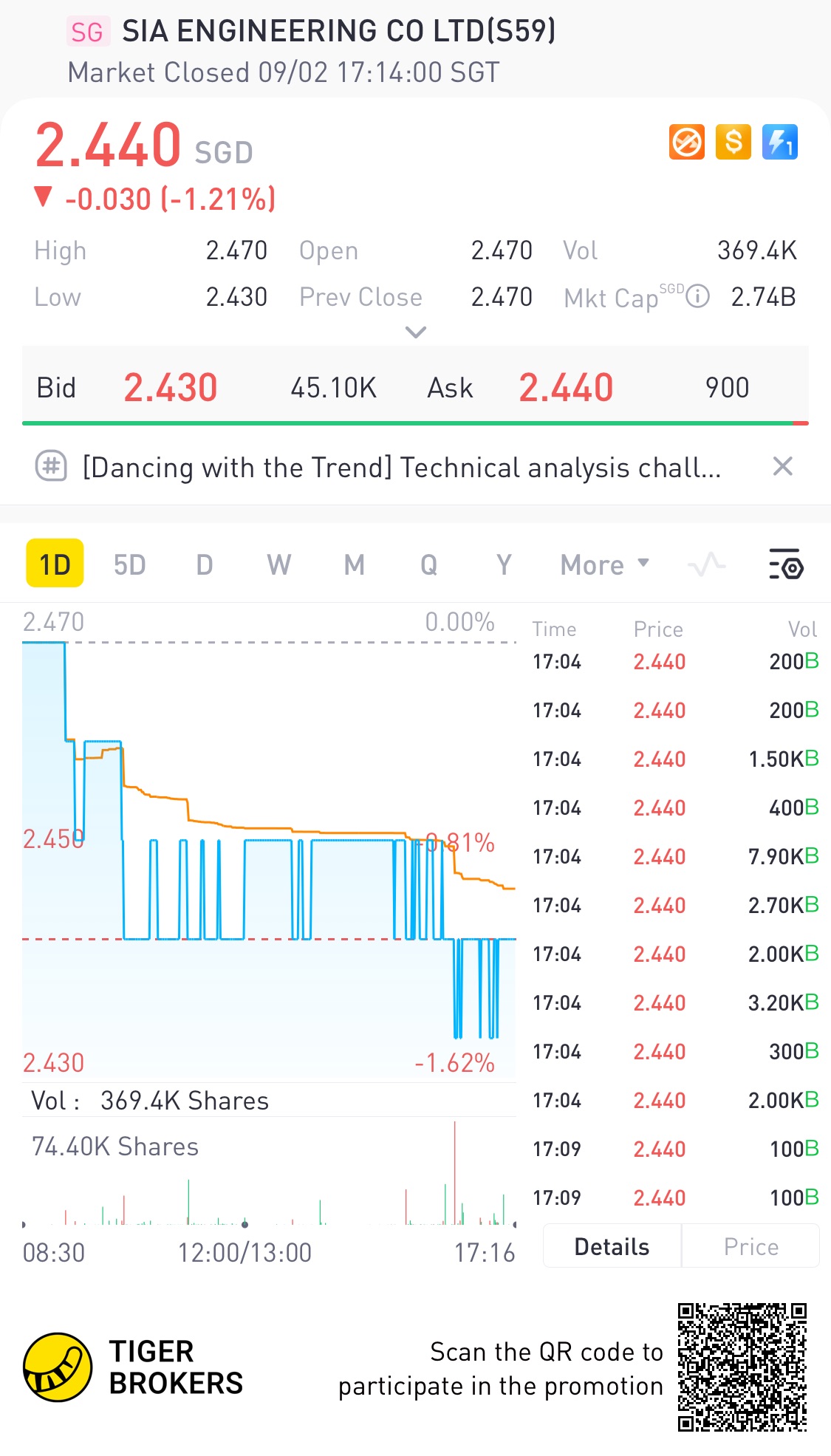Select the Details toggle
The image size is (831, 1456).
612,1247
